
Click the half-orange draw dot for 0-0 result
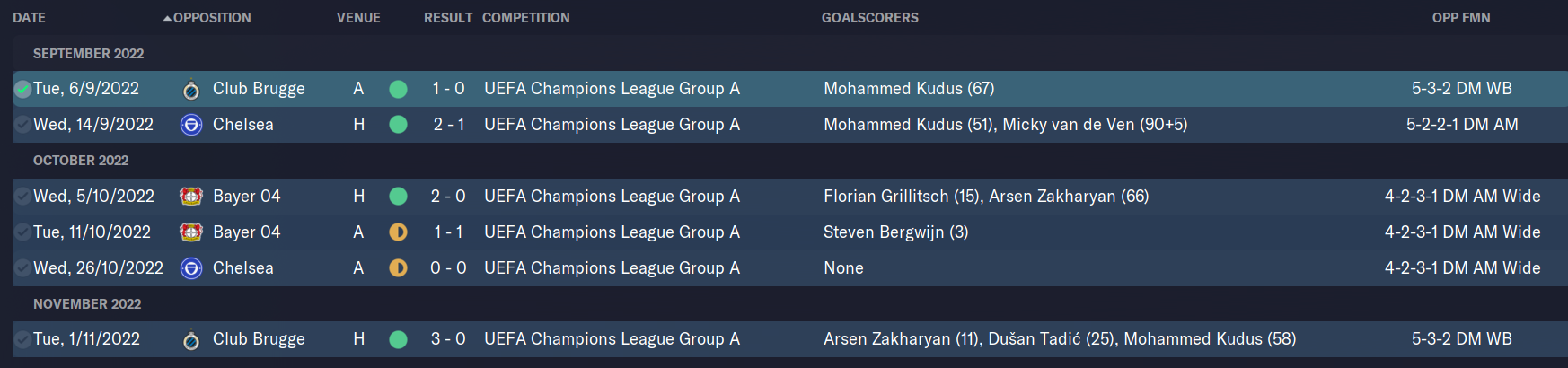coord(399,268)
